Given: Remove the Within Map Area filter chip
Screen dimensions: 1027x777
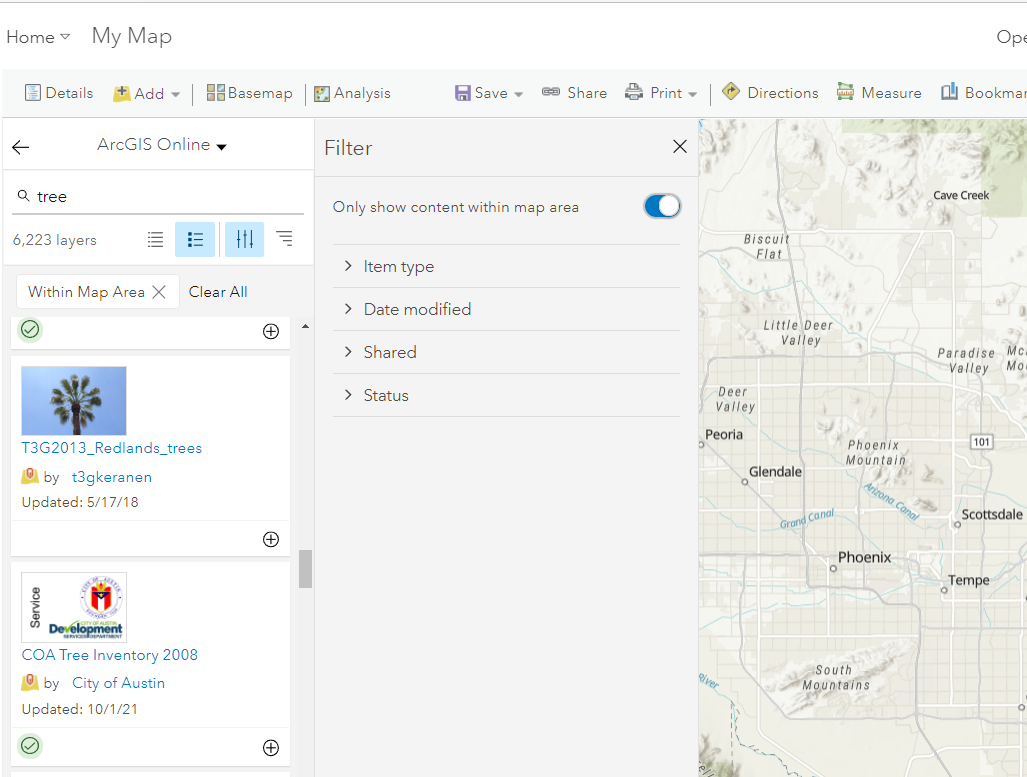Looking at the screenshot, I should click(x=159, y=292).
